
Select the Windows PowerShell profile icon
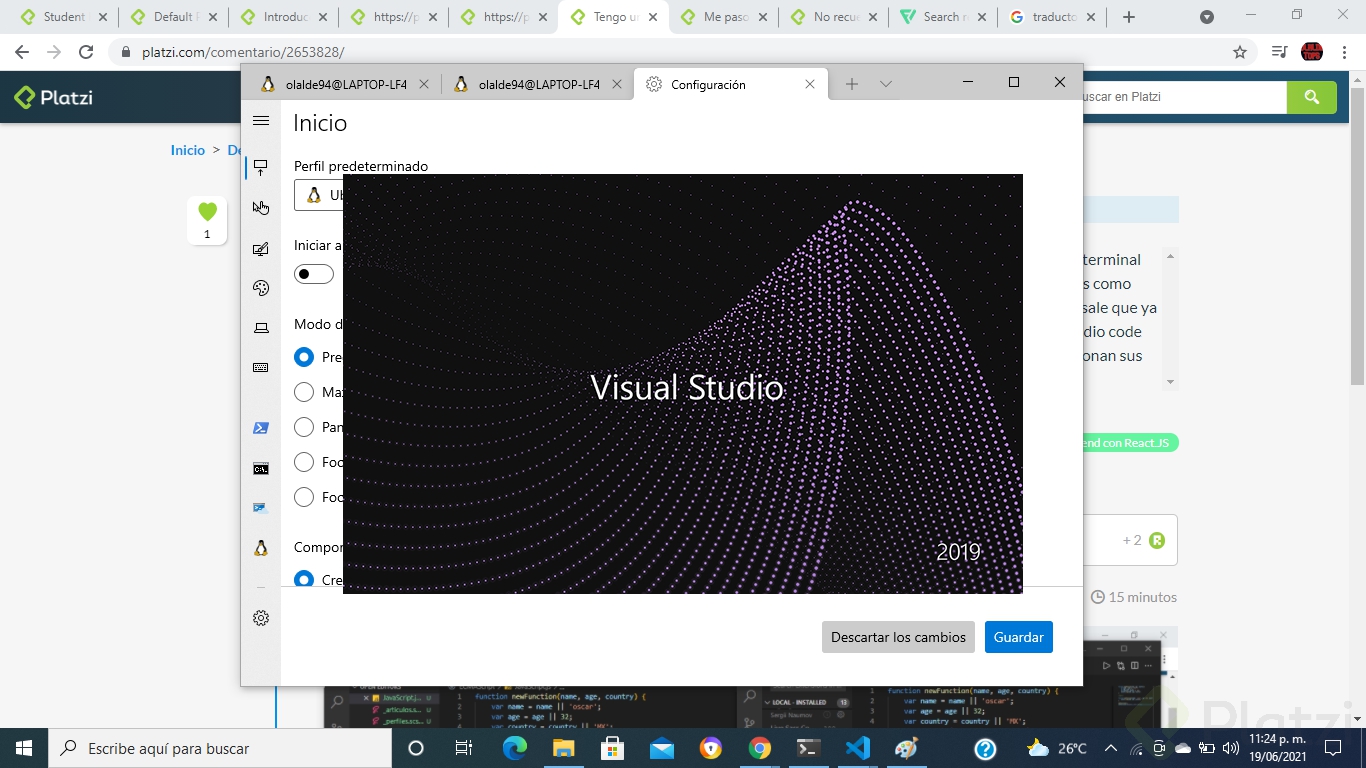click(261, 428)
